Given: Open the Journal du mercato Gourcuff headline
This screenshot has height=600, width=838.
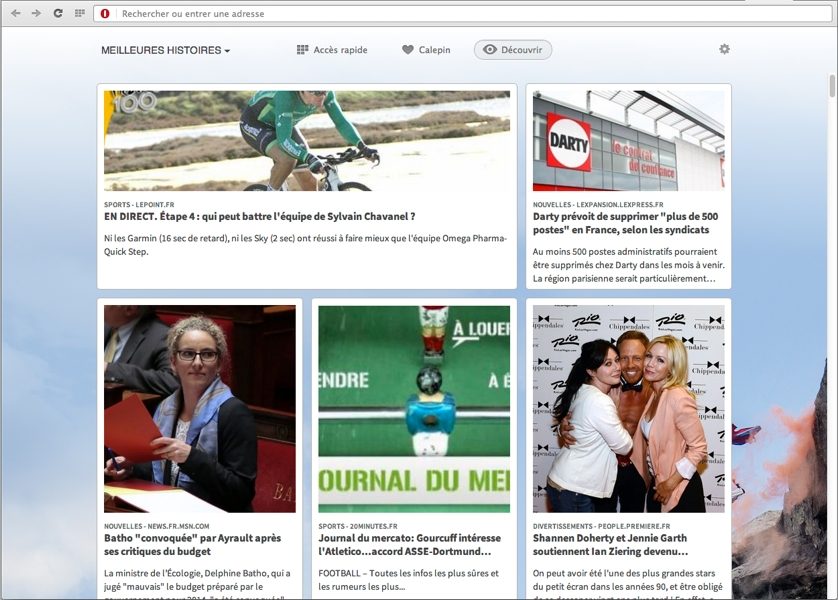Looking at the screenshot, I should (406, 544).
